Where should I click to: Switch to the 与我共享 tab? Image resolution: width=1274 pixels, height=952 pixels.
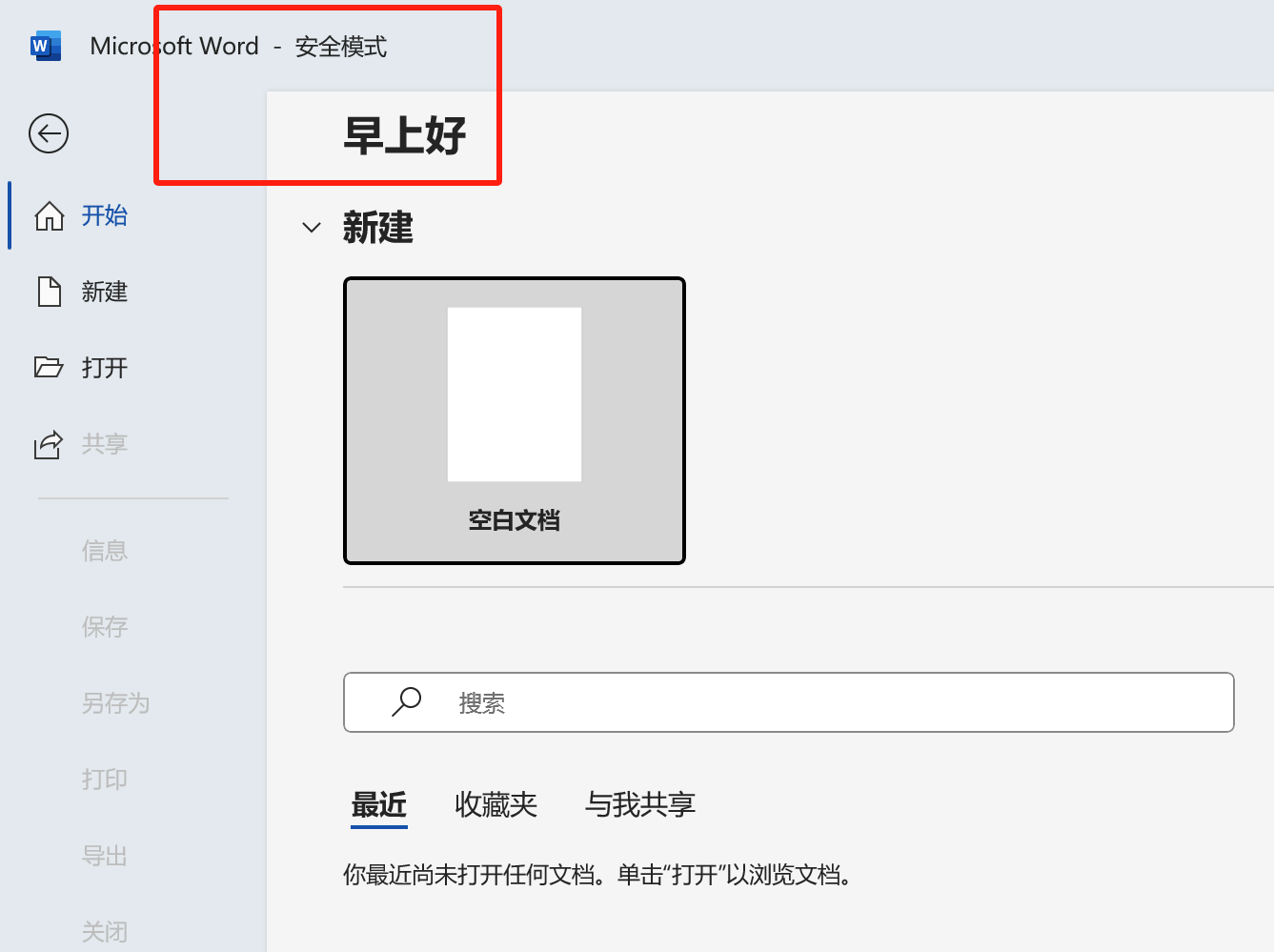(x=640, y=805)
